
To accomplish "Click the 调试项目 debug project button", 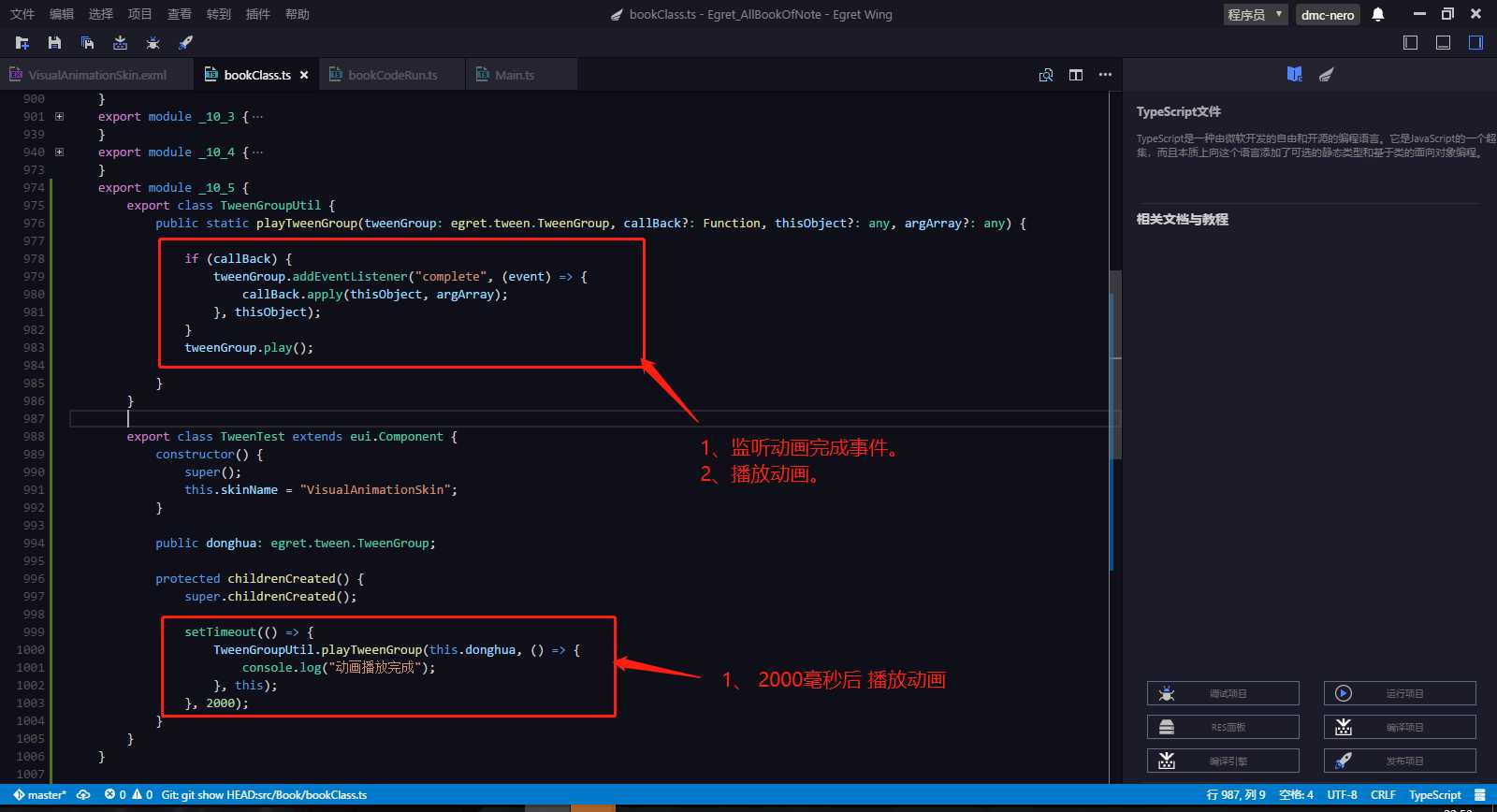I will (1223, 693).
